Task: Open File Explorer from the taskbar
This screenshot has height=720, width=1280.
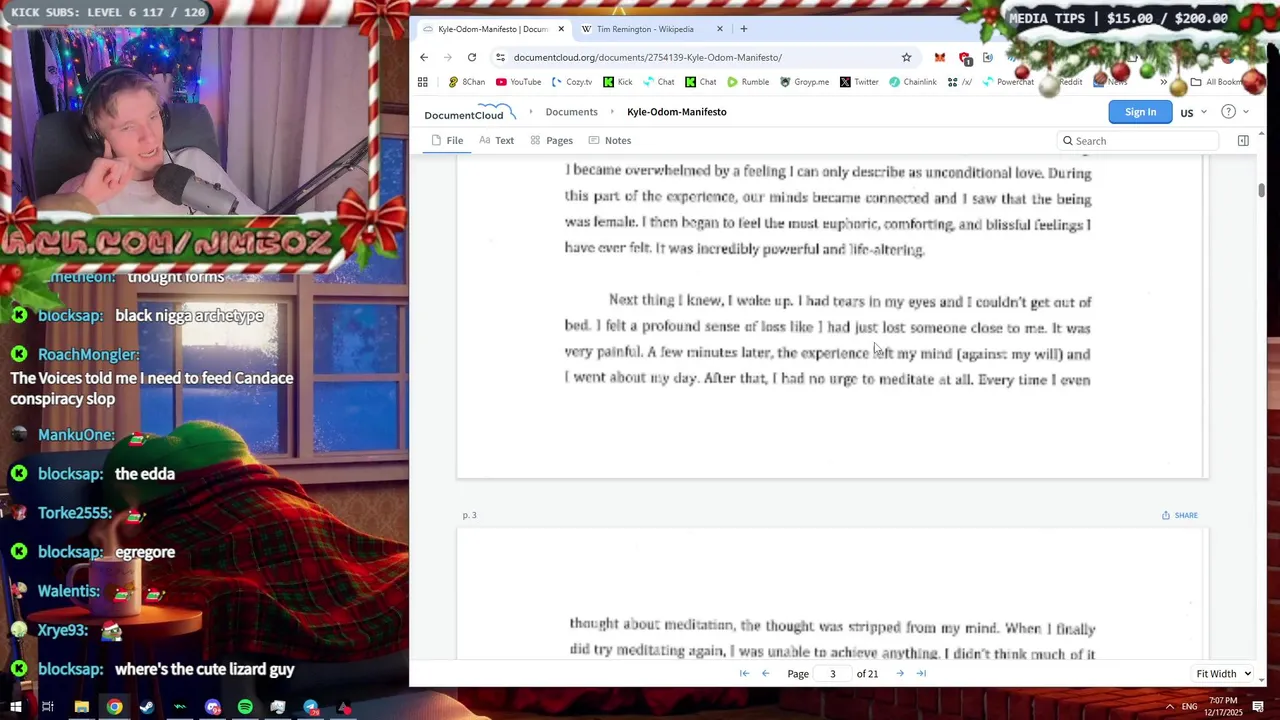Action: point(81,707)
